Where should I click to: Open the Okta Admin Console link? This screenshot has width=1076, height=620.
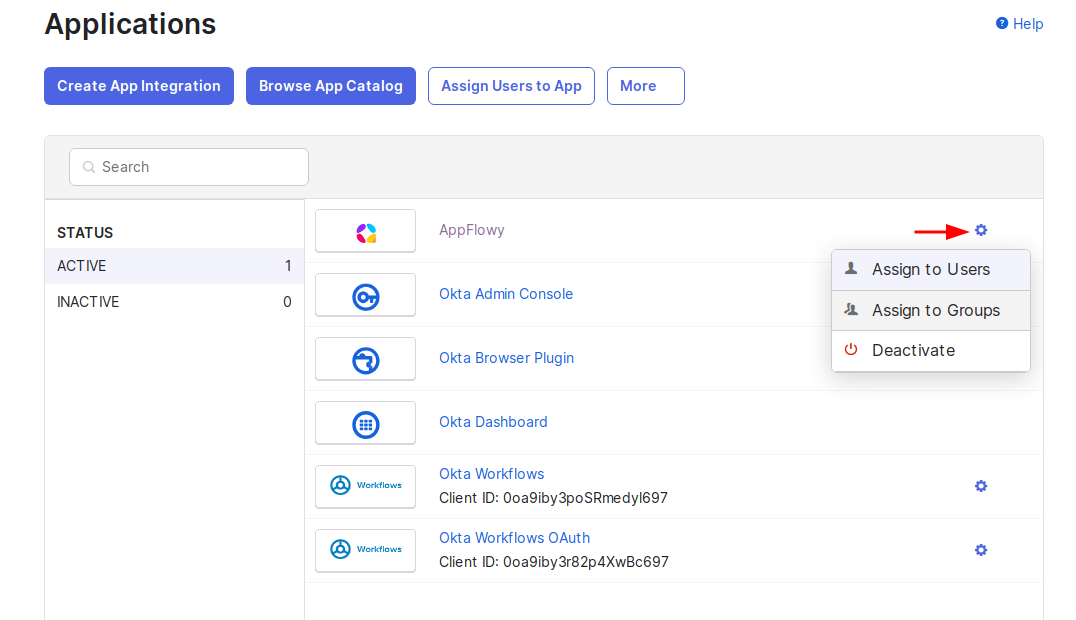click(506, 294)
